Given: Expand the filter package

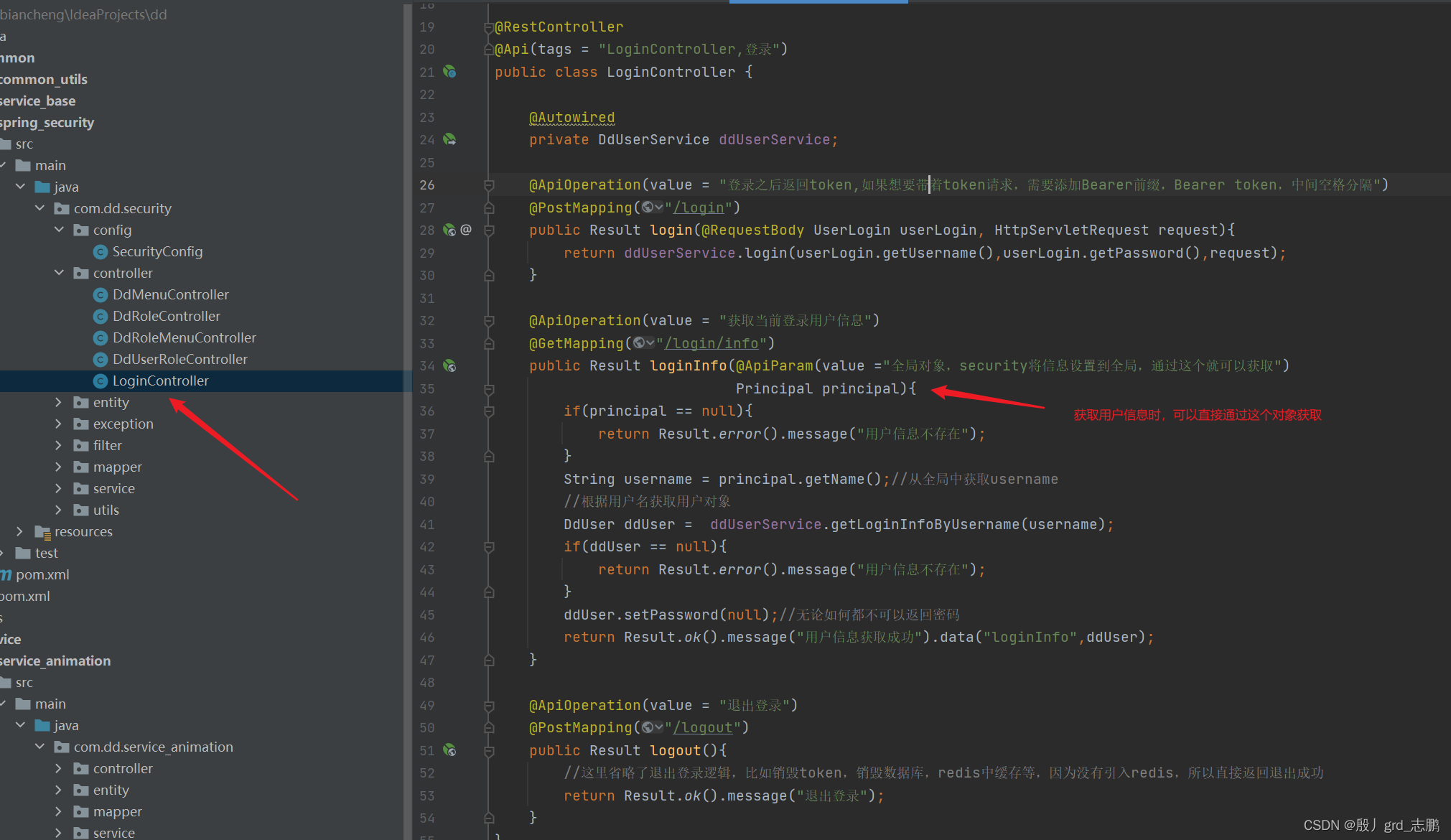Looking at the screenshot, I should [59, 445].
